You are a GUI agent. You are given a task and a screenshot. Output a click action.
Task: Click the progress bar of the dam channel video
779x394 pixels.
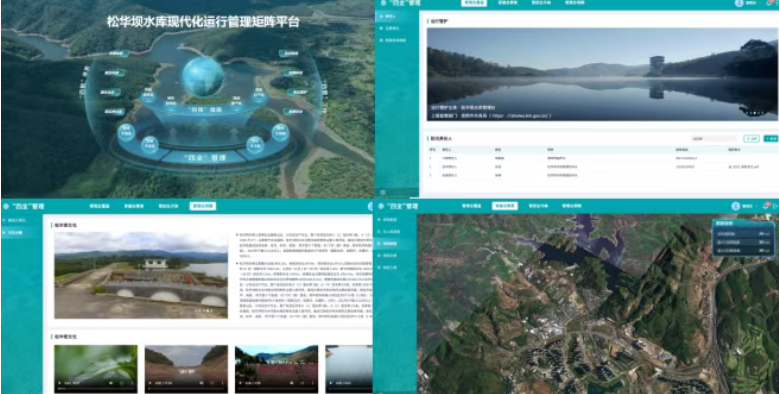click(186, 388)
